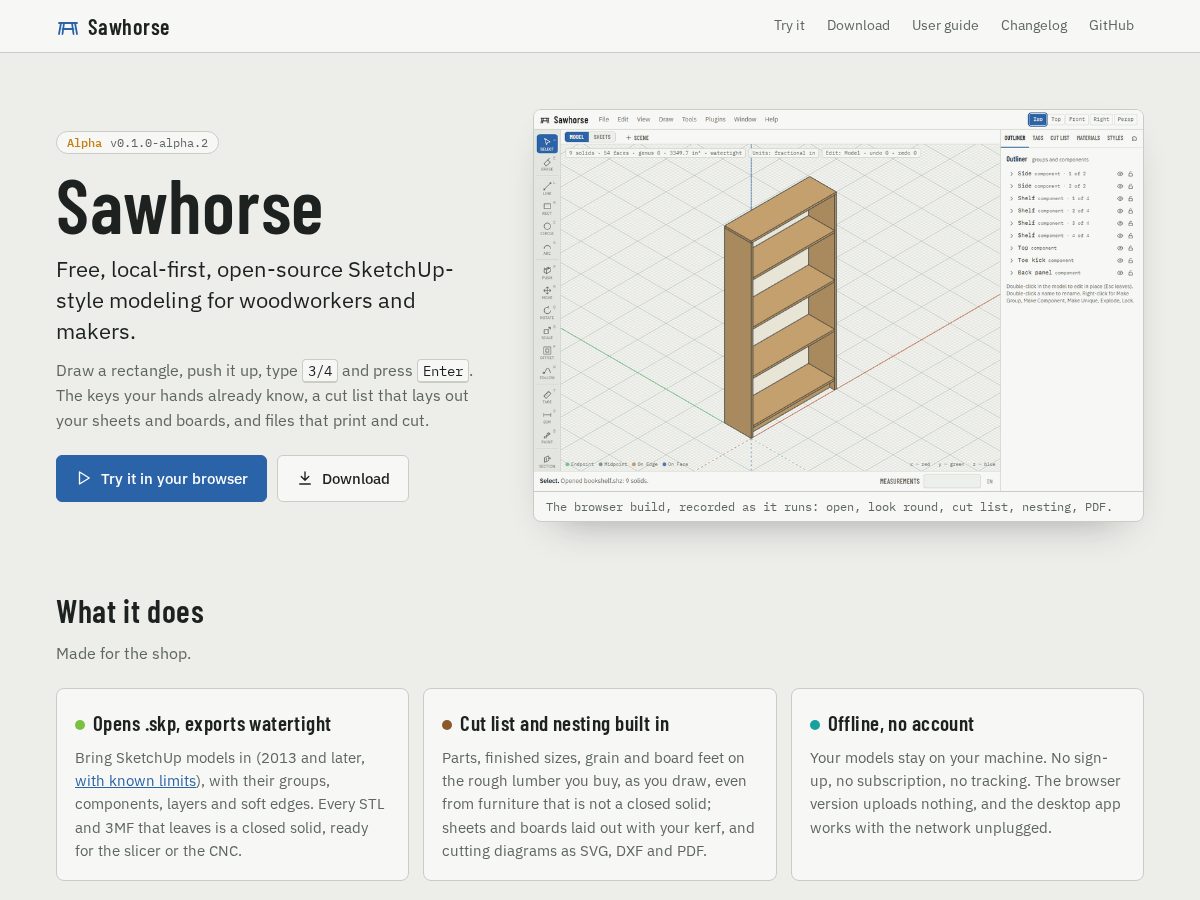
Task: Open the File menu in preview
Action: pos(604,119)
